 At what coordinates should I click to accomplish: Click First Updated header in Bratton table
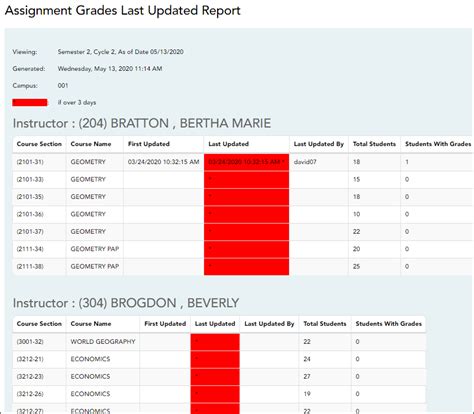pyautogui.click(x=149, y=144)
